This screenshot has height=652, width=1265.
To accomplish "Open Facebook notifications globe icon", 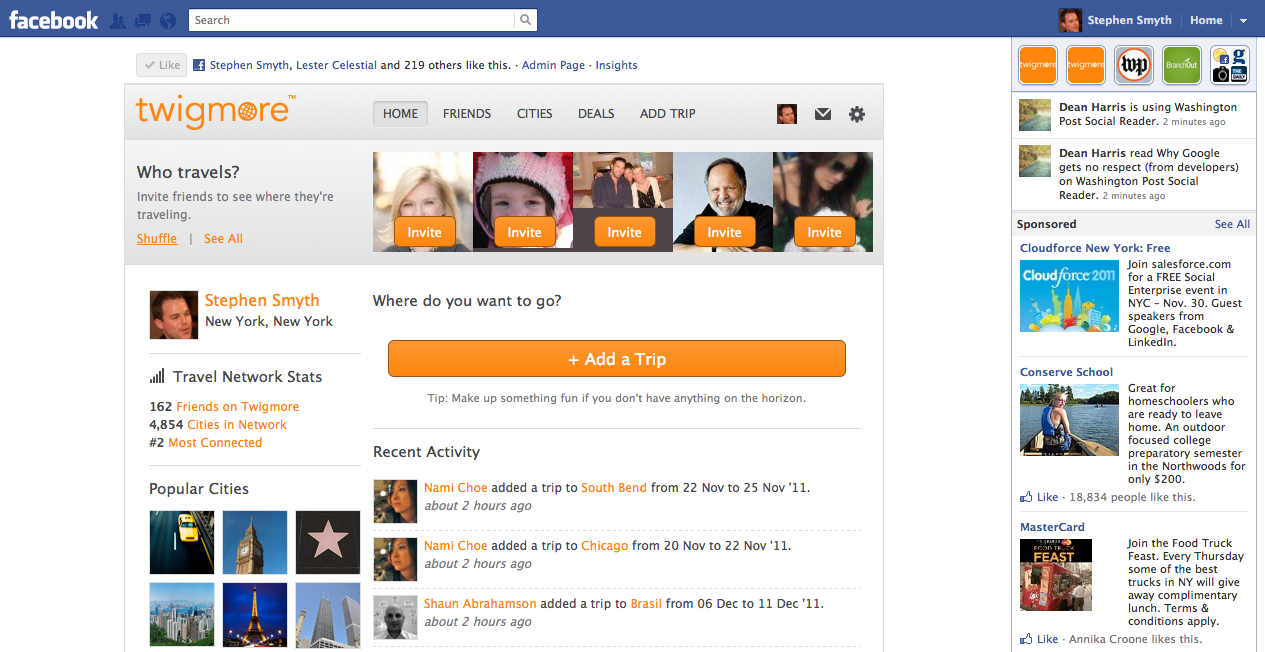I will pyautogui.click(x=168, y=20).
